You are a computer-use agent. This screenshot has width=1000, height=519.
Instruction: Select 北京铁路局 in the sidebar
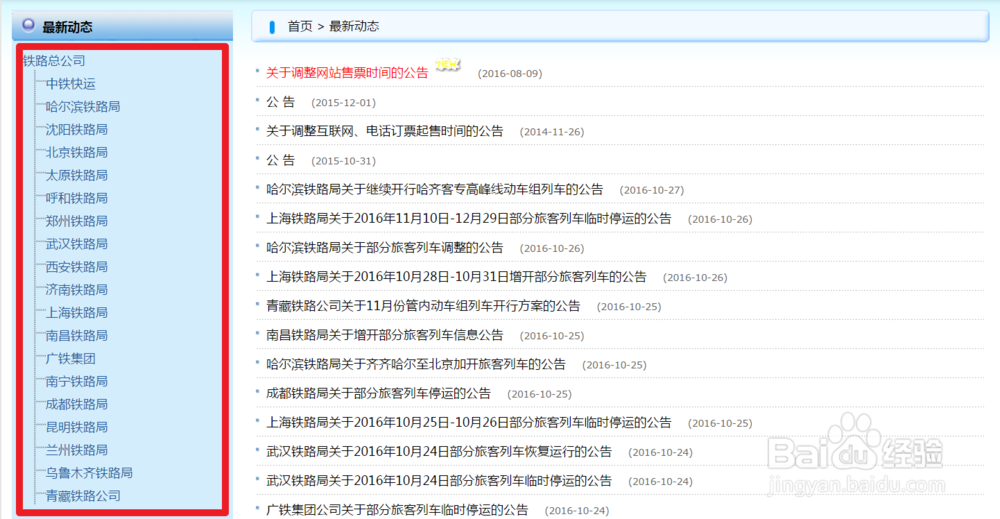pos(77,152)
